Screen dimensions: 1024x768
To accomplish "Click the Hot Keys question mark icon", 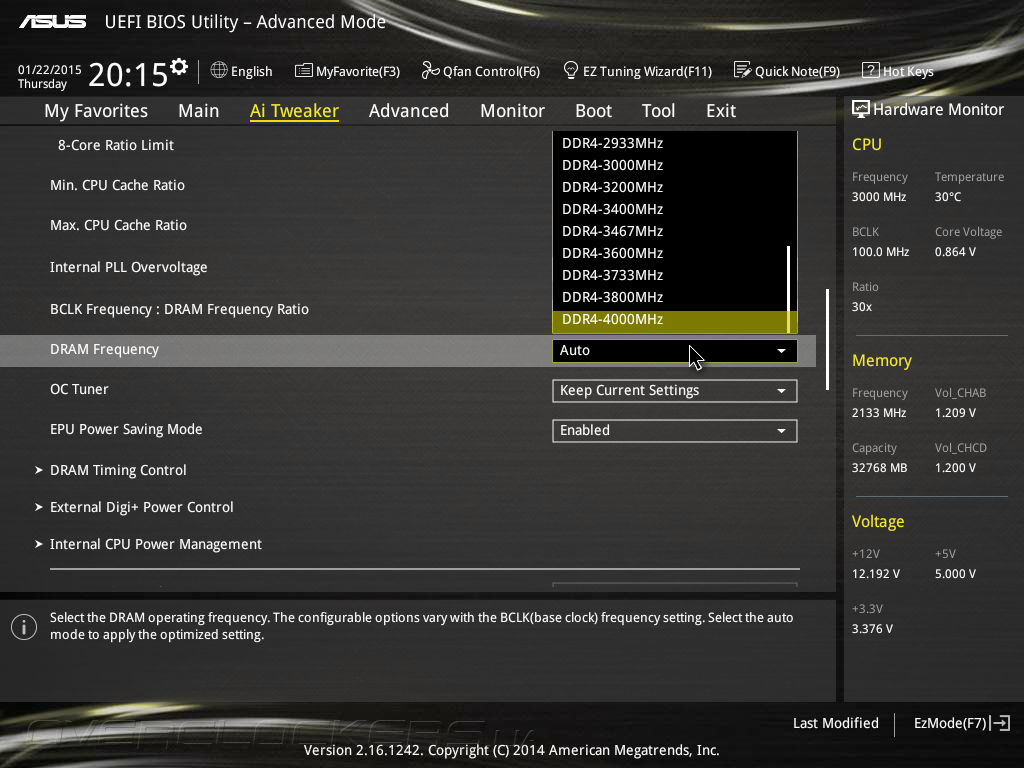I will (x=871, y=70).
